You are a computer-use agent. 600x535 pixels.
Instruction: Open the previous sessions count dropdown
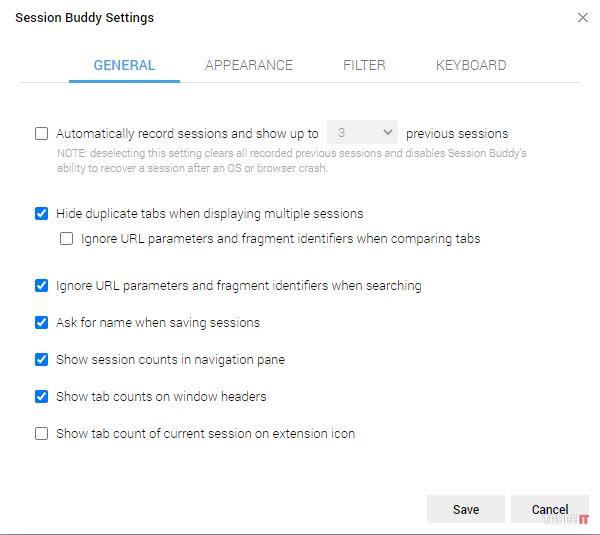362,133
